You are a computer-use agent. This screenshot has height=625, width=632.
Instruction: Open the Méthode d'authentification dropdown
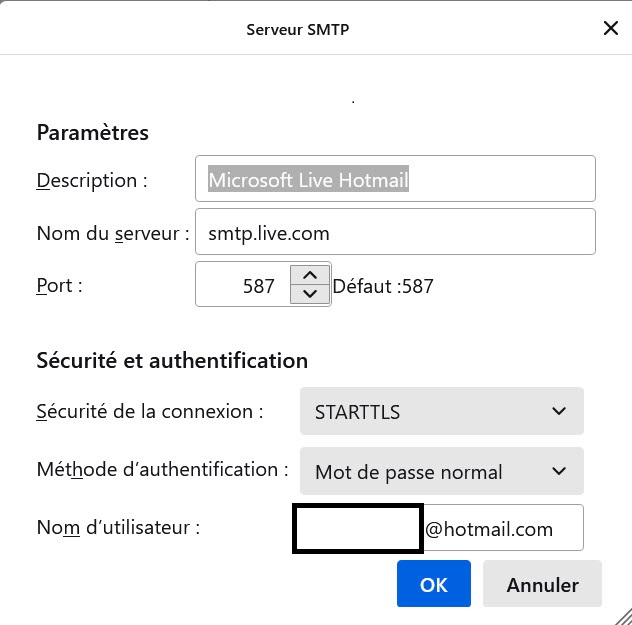point(442,471)
